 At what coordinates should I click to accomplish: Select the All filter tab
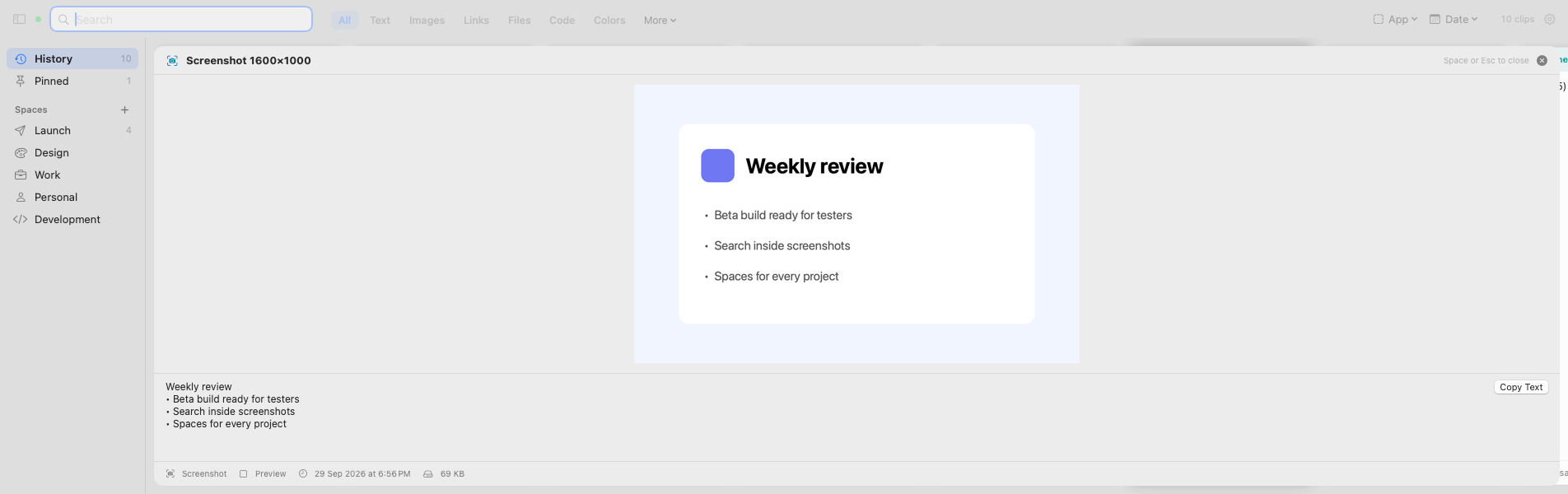click(x=344, y=20)
